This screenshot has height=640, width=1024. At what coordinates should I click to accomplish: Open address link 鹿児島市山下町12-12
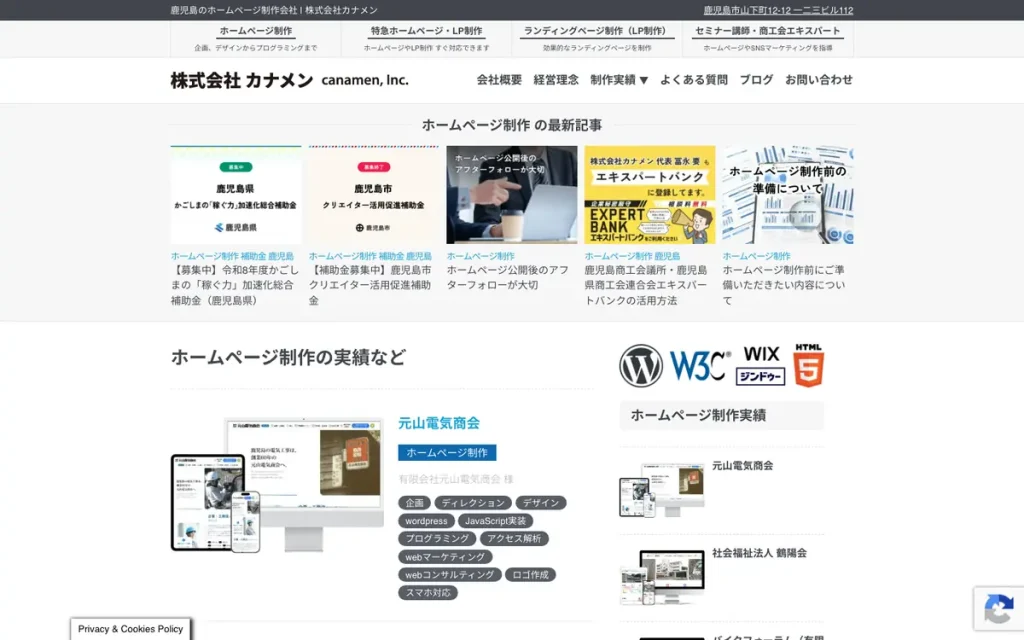[x=778, y=10]
